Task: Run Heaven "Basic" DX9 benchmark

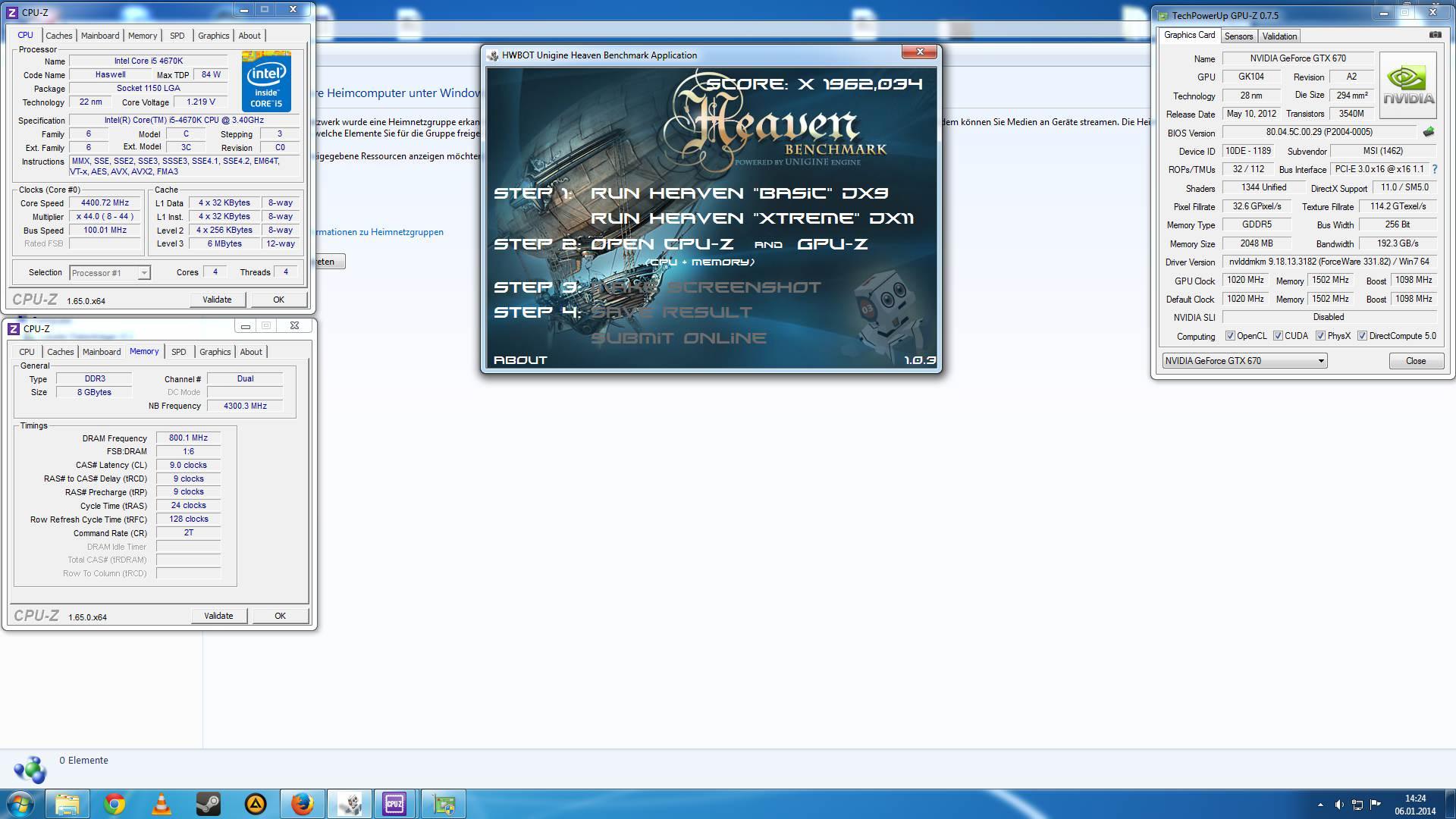Action: point(739,193)
